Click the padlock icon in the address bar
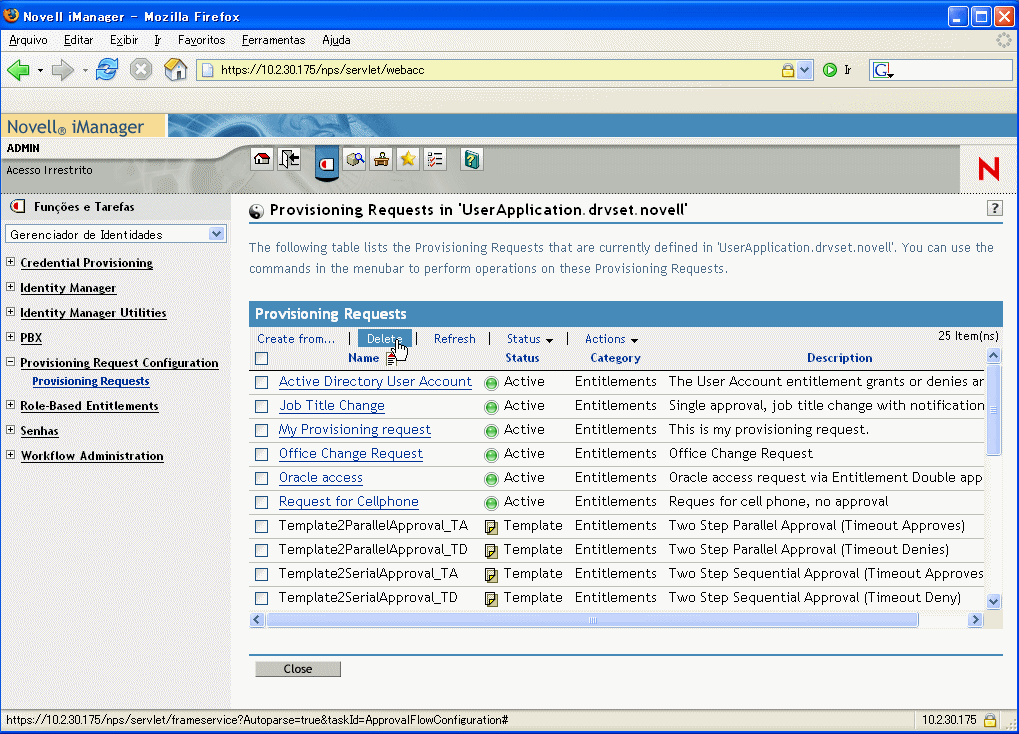The image size is (1019, 734). pyautogui.click(x=788, y=70)
